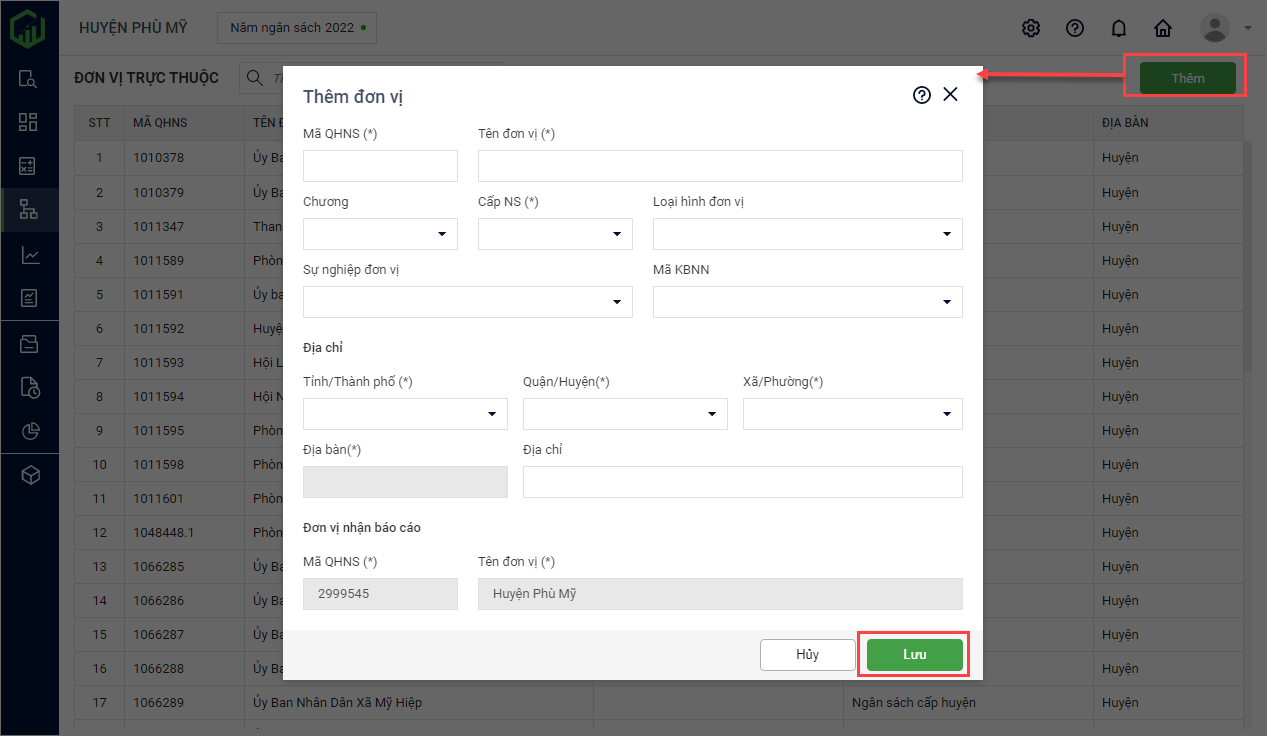Click the settings gear icon in header
This screenshot has height=736, width=1267.
click(x=1031, y=28)
